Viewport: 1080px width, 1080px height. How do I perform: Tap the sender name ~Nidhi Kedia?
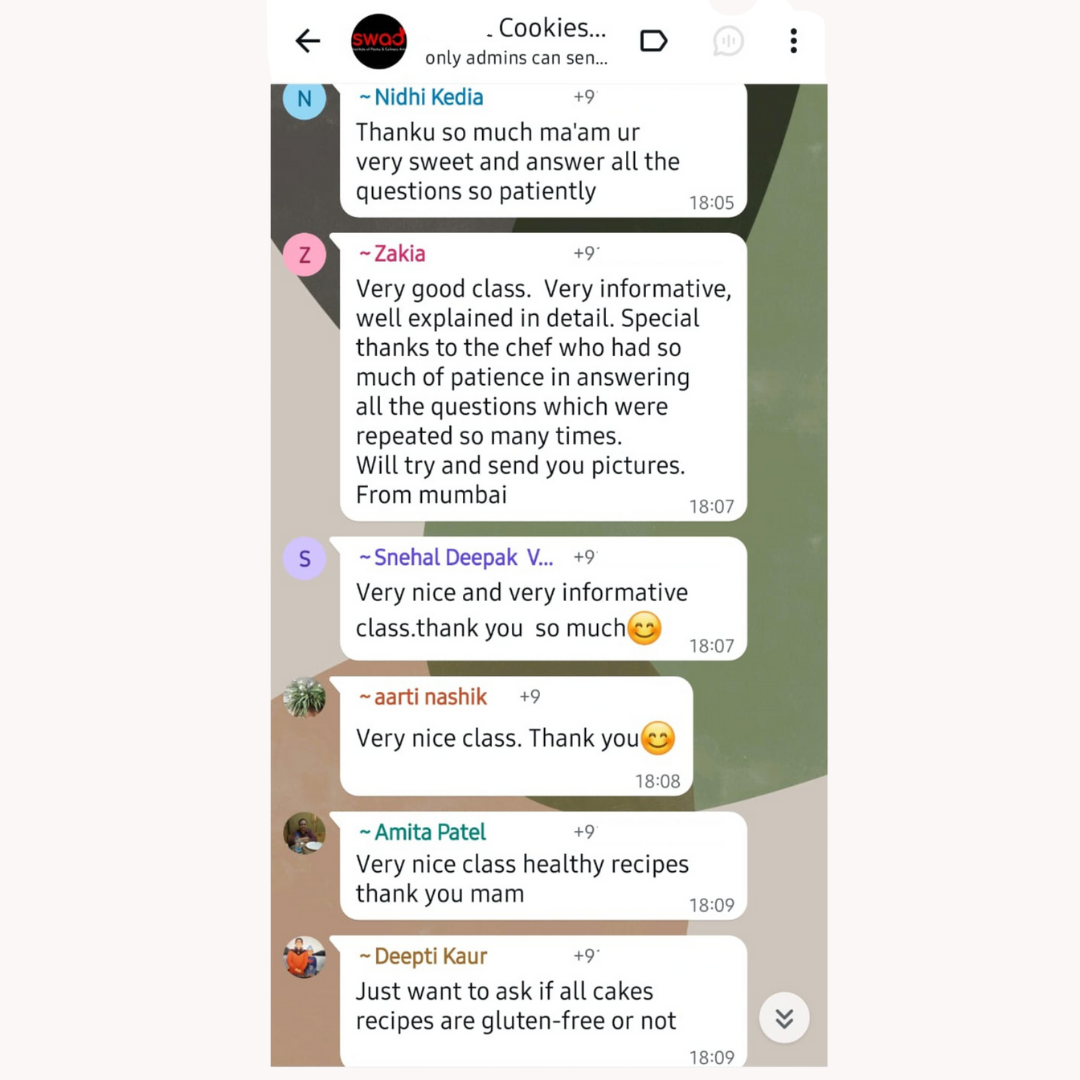point(421,97)
